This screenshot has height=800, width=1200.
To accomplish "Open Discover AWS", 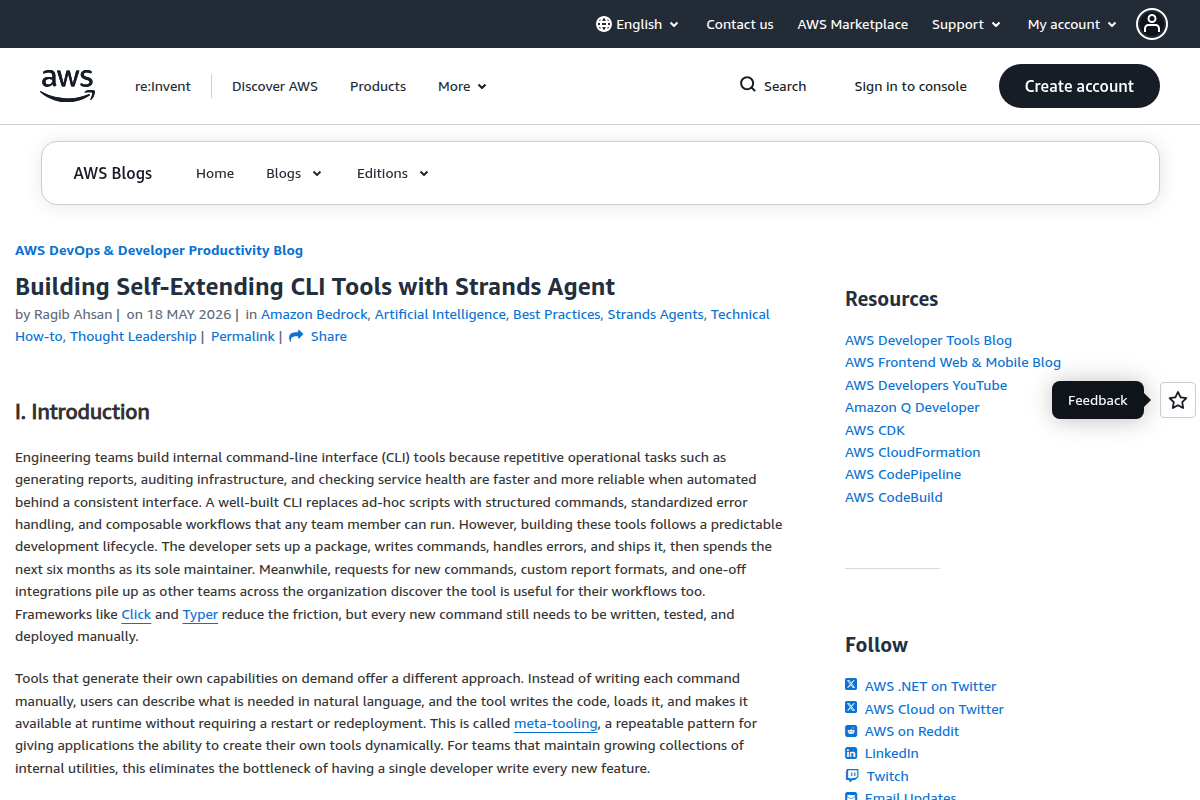I will [275, 86].
